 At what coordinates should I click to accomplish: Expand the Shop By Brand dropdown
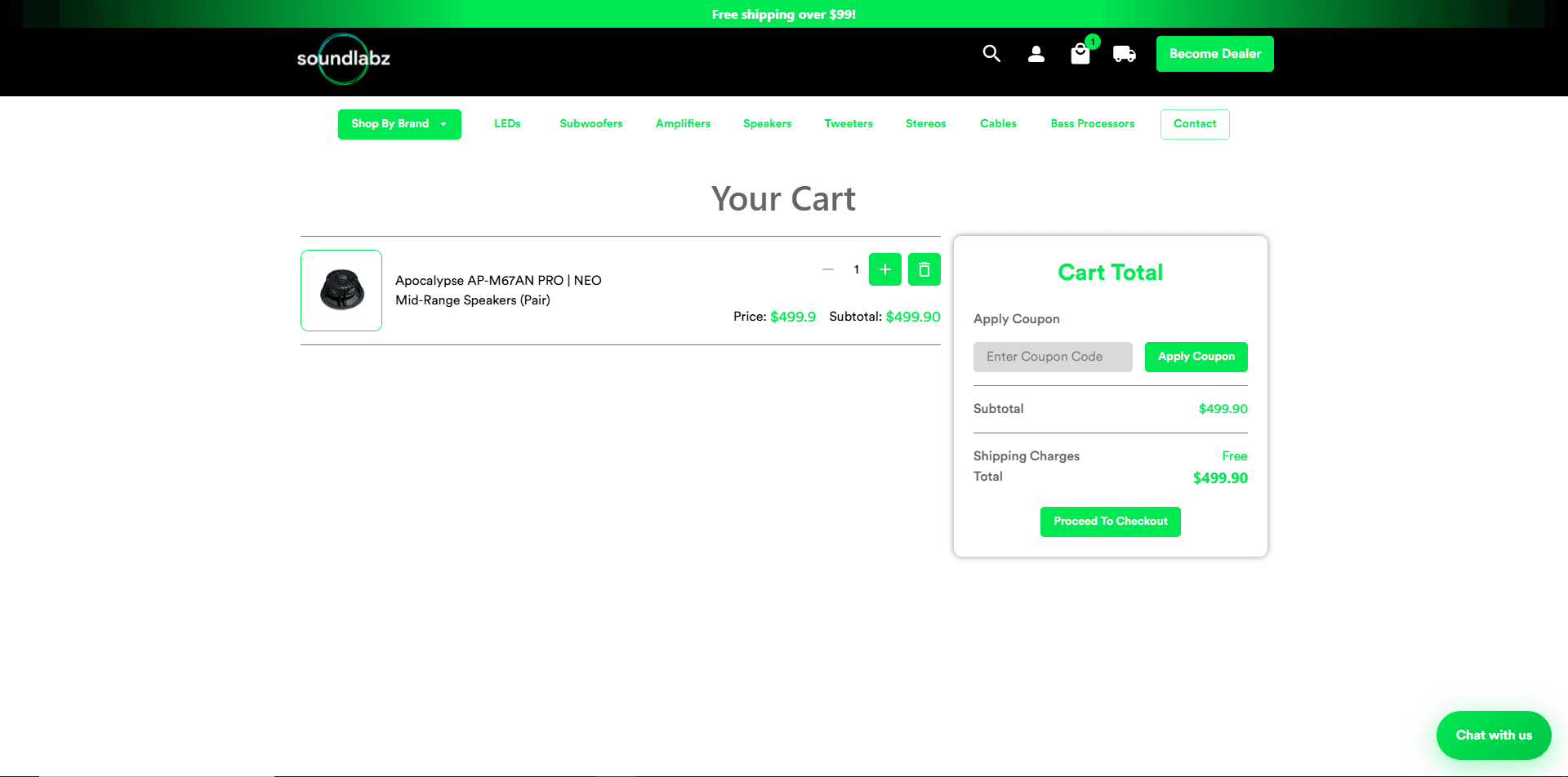[399, 124]
